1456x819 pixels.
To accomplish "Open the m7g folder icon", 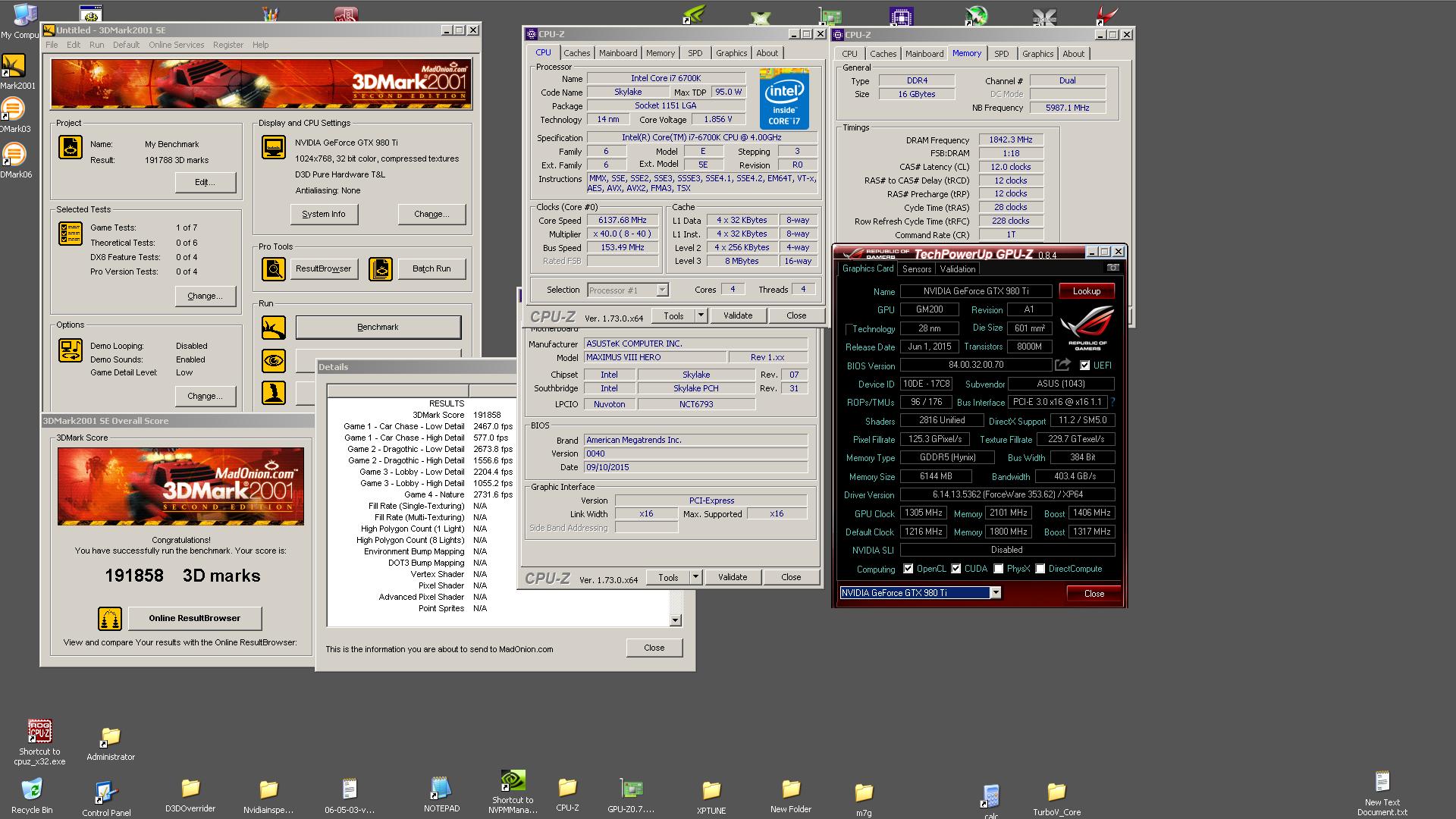I will click(863, 792).
